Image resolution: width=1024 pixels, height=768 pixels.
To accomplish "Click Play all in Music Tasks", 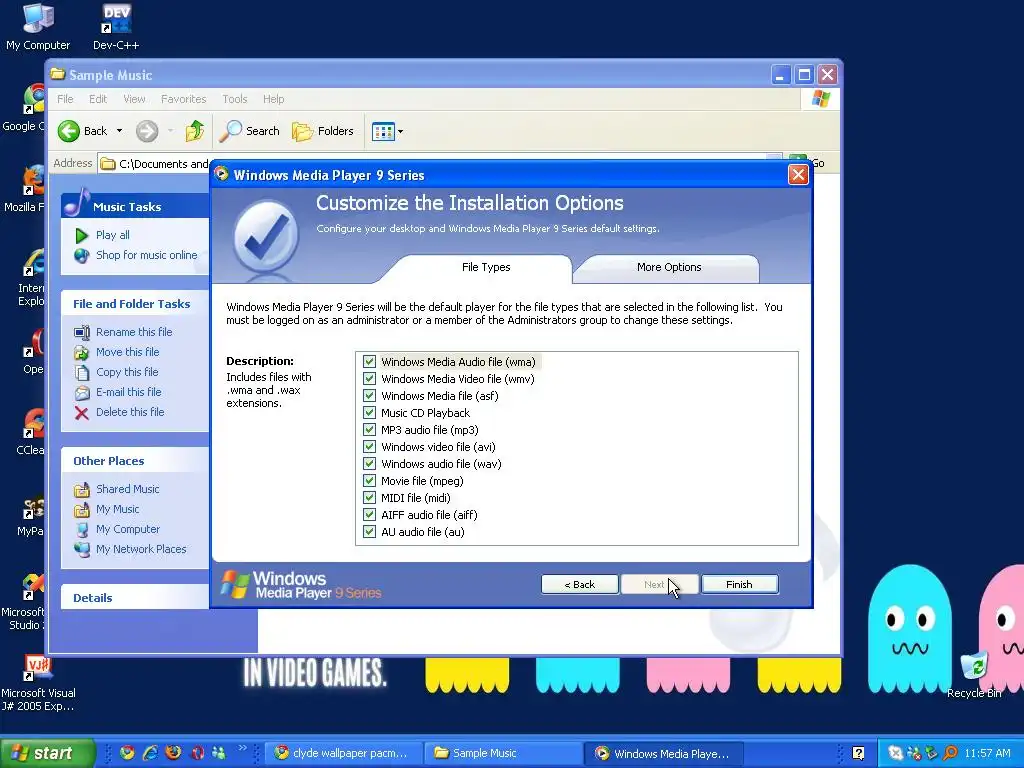I will (112, 235).
